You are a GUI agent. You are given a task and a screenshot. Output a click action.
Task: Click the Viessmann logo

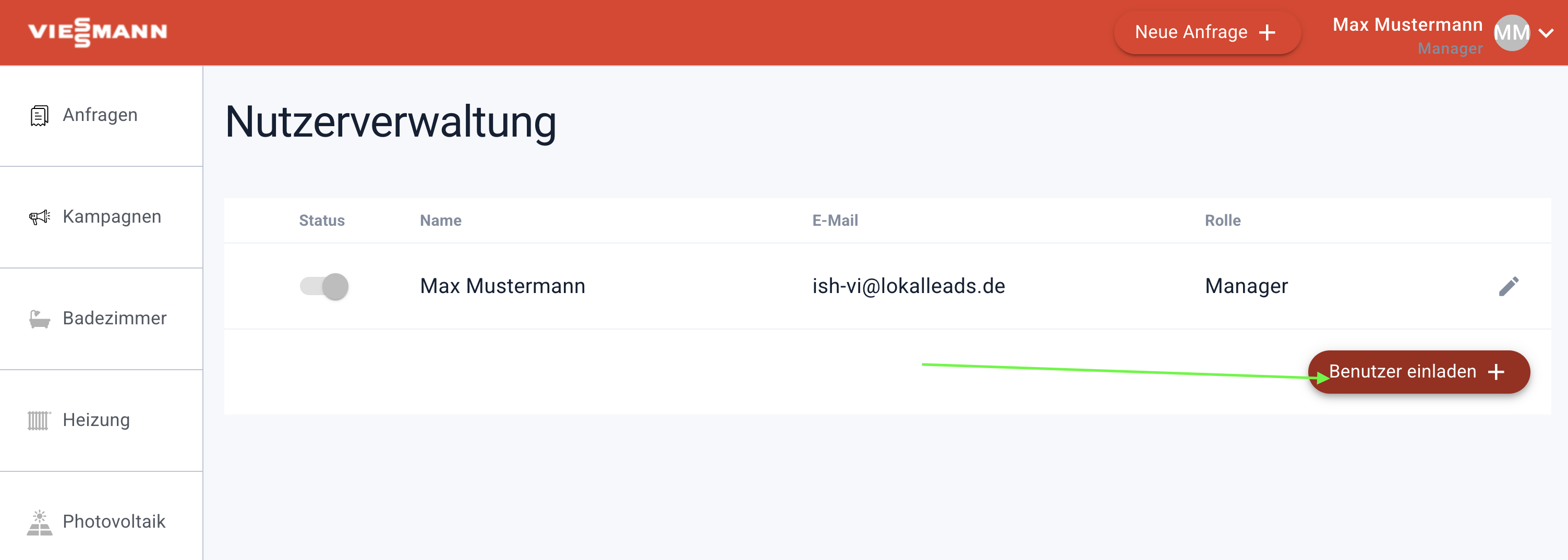(98, 32)
